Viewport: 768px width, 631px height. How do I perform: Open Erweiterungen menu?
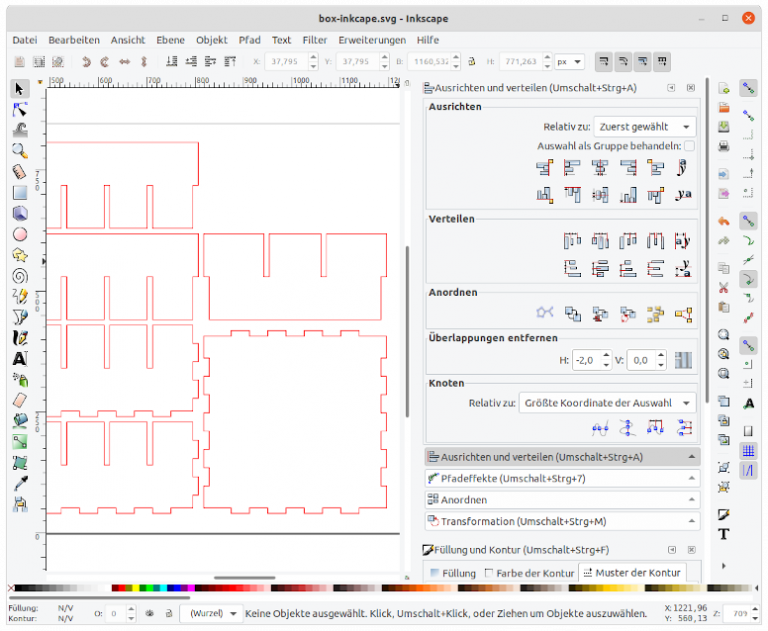pos(372,40)
